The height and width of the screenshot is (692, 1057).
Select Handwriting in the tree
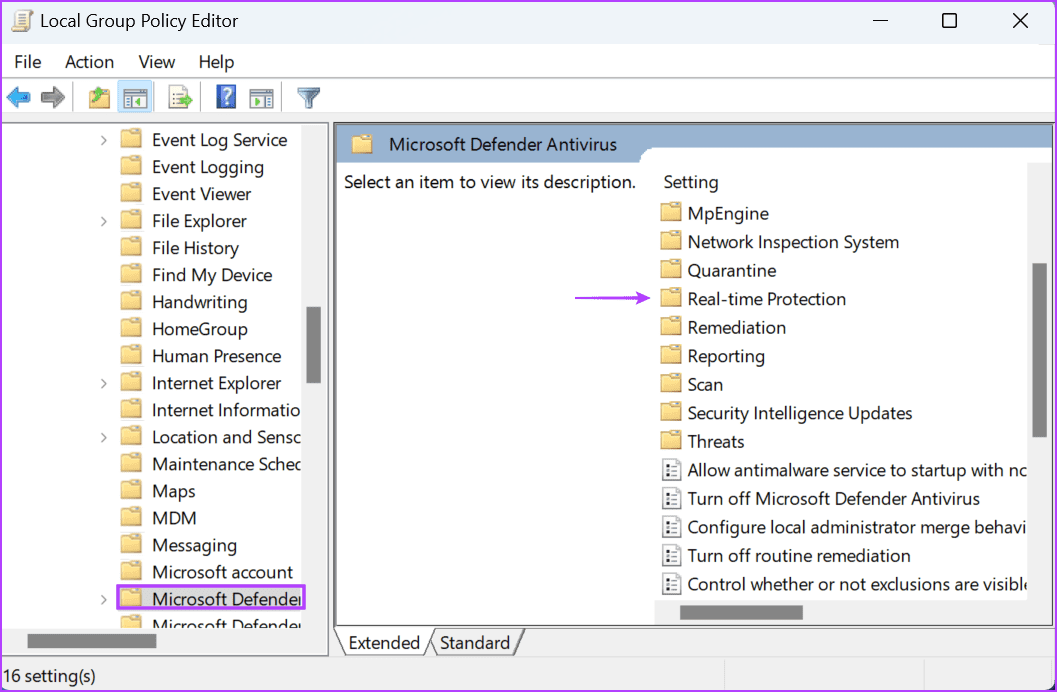coord(200,302)
